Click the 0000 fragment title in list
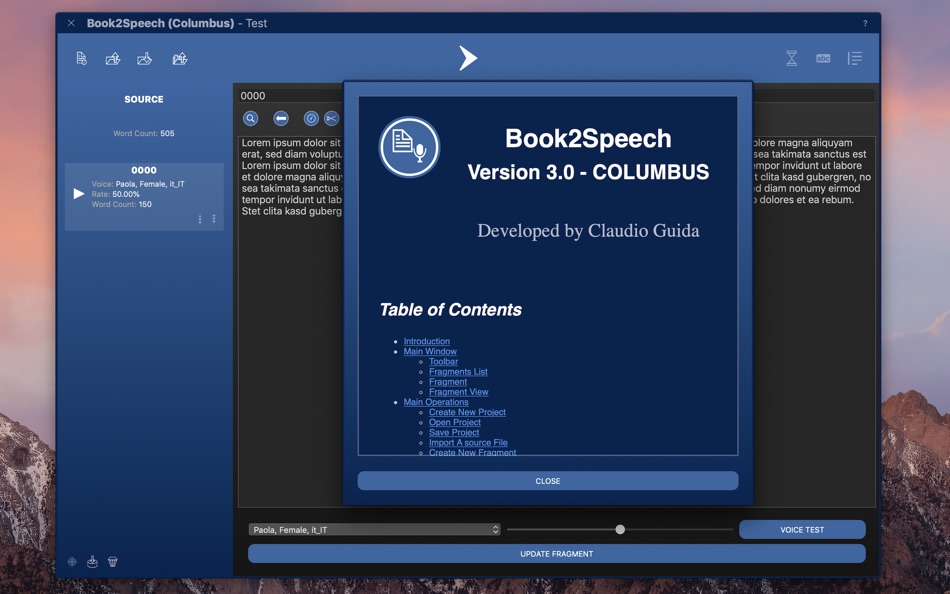Image resolution: width=950 pixels, height=594 pixels. (144, 170)
